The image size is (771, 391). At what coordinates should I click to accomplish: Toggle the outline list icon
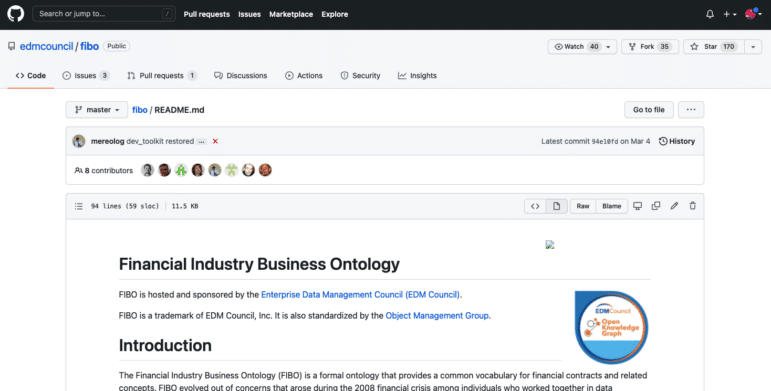point(79,206)
